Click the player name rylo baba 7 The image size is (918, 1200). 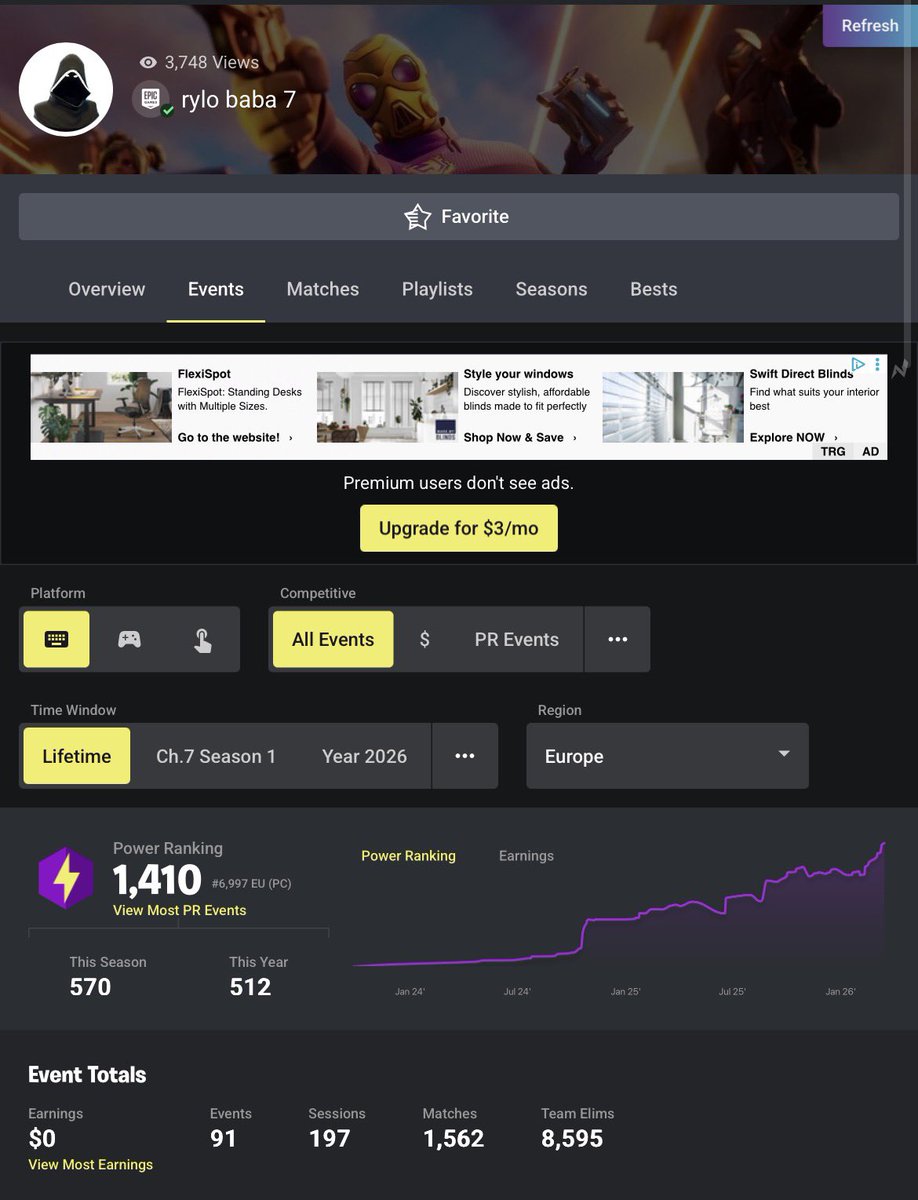click(238, 99)
